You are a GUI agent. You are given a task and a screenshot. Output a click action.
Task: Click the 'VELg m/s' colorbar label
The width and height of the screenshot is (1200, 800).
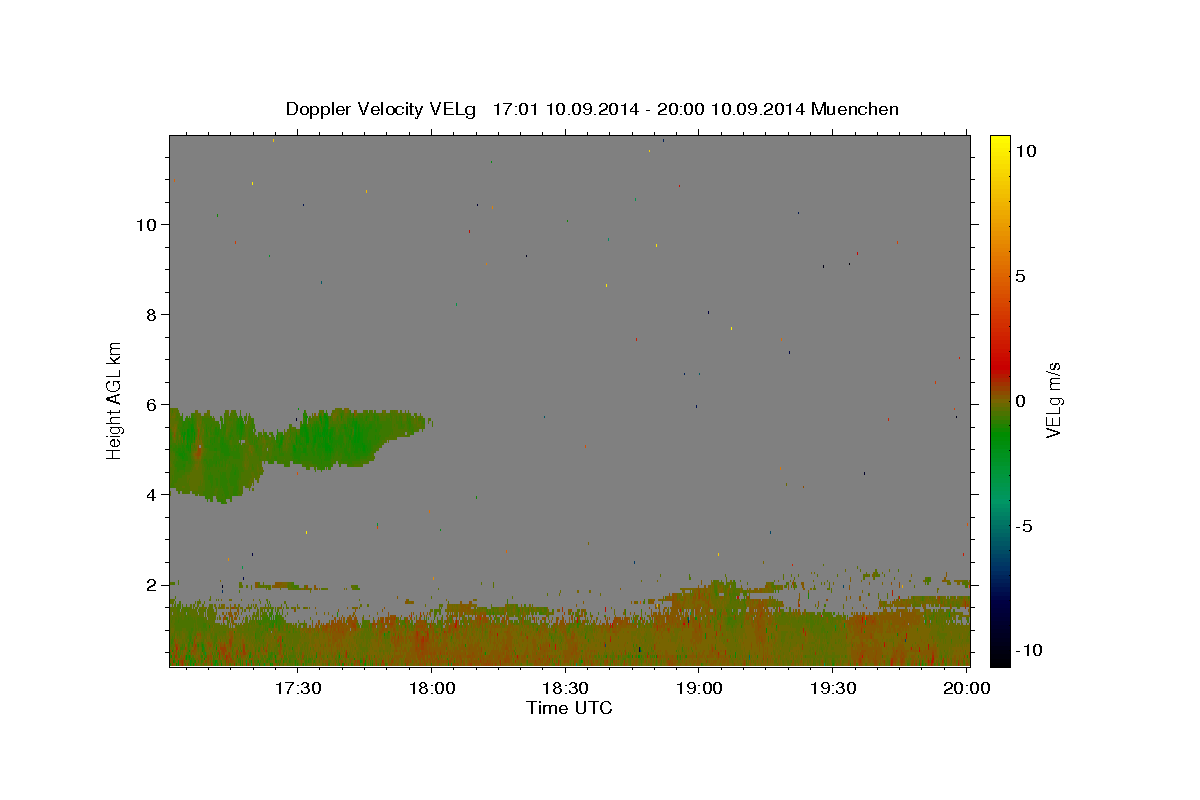[x=1053, y=400]
